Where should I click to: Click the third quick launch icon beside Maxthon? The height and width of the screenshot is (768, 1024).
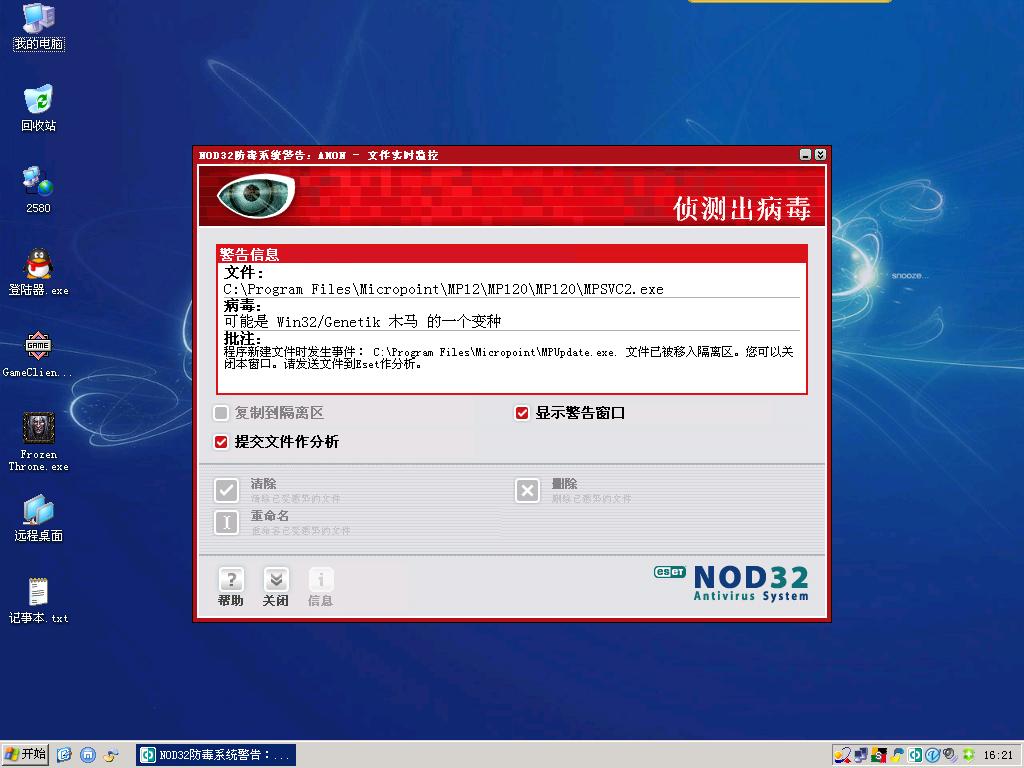111,755
